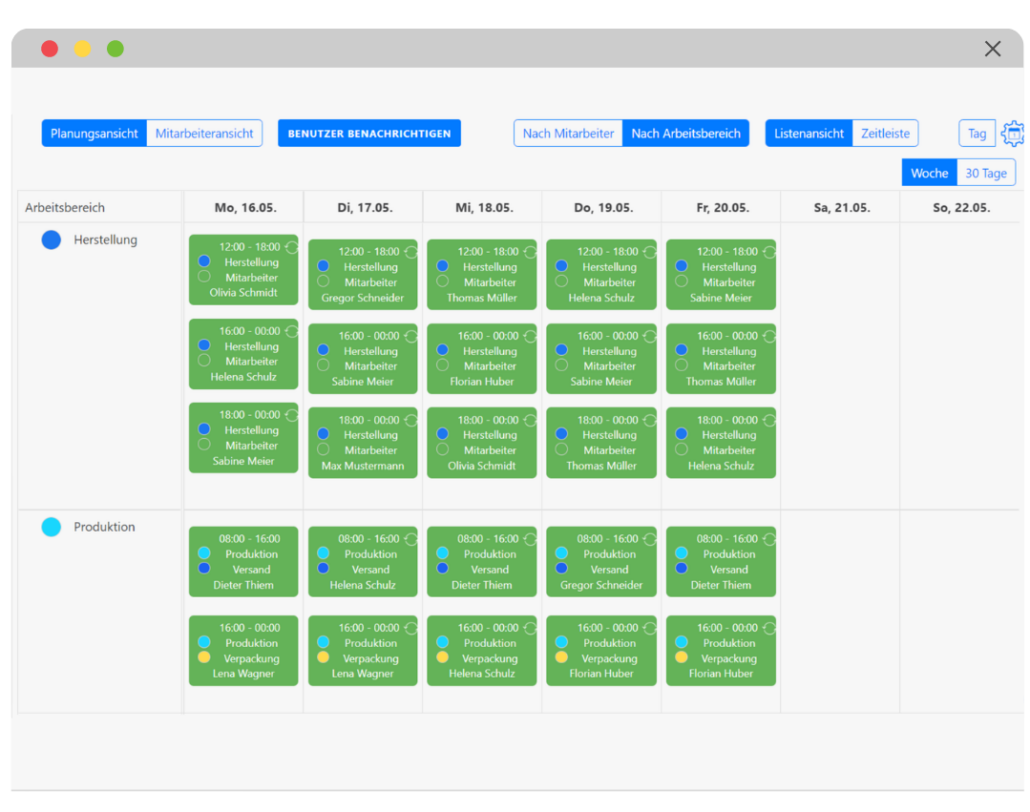
Task: Click repeat icon on Helena Schulz Monday 16:00 shift
Action: [x=292, y=331]
